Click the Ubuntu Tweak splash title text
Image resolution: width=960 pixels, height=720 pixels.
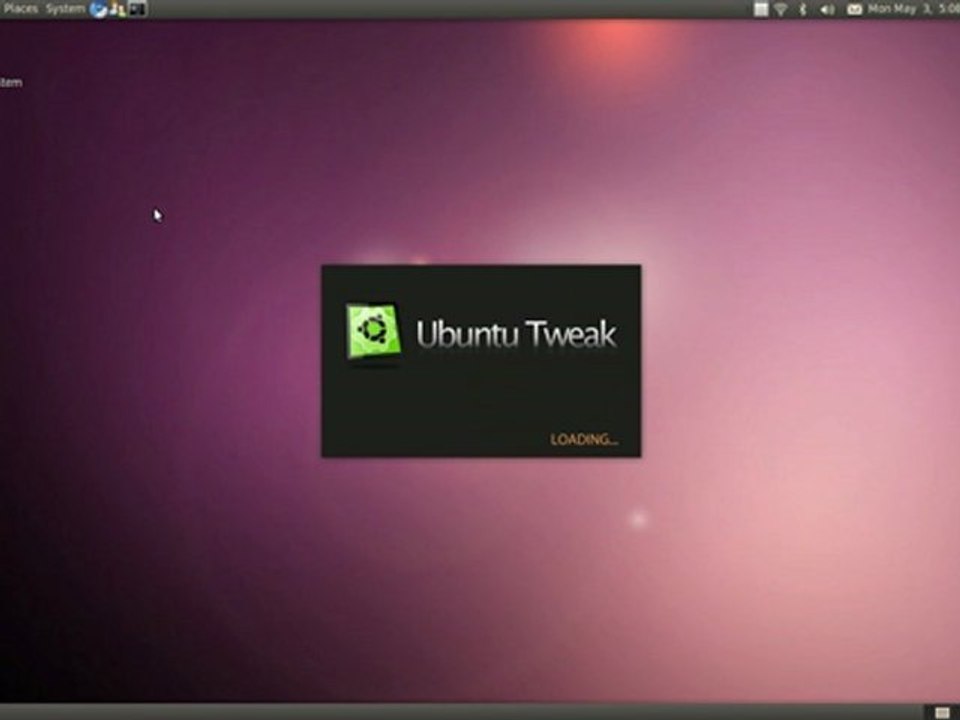point(516,334)
